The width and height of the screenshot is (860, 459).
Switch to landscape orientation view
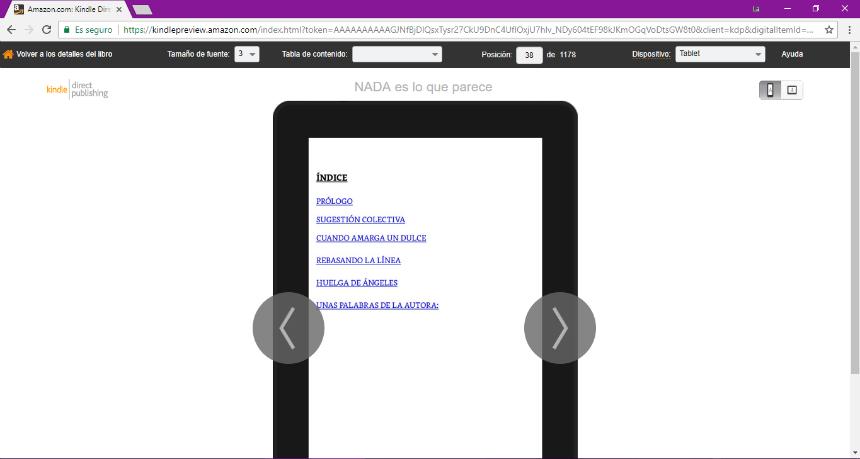point(791,90)
